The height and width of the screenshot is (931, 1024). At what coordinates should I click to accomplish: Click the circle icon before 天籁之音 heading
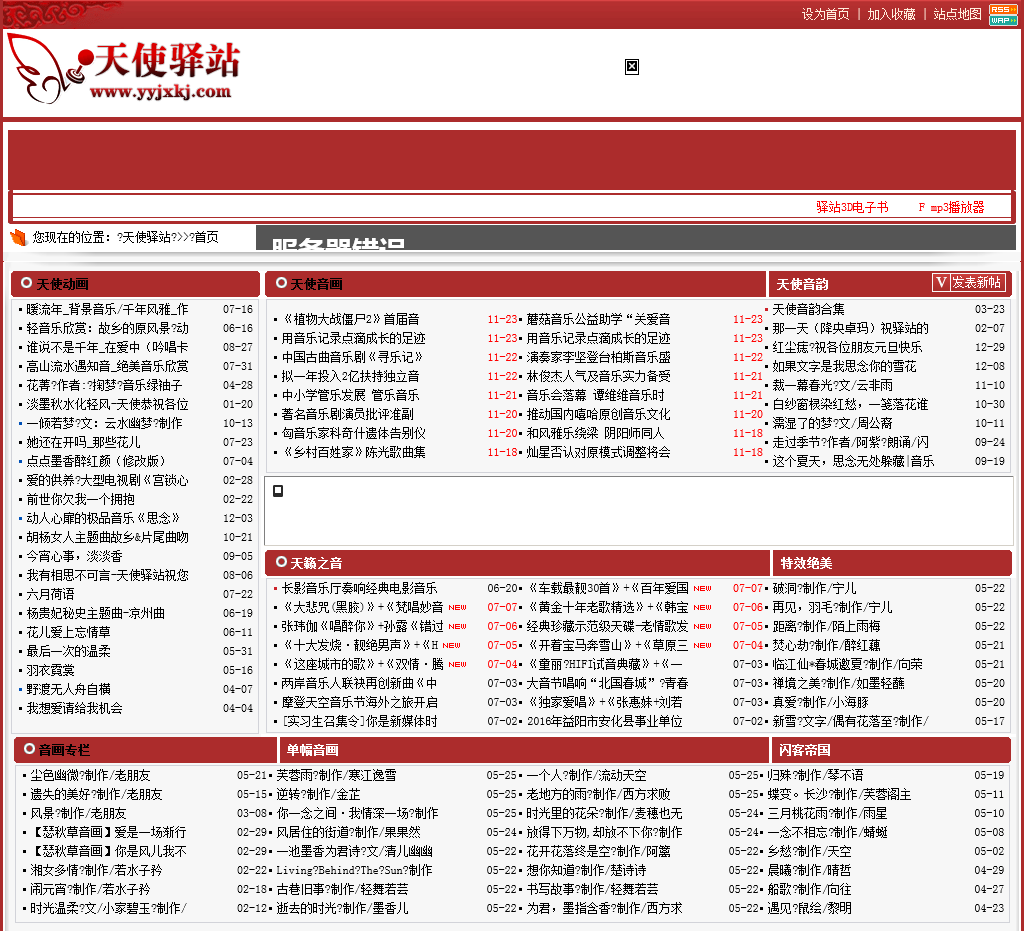coord(281,561)
